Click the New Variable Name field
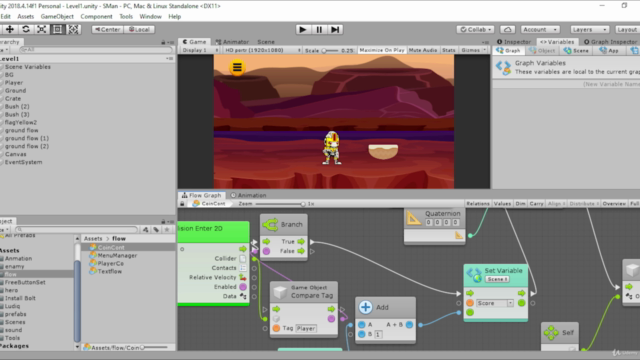Screen dimensions: 640x360 (567, 84)
